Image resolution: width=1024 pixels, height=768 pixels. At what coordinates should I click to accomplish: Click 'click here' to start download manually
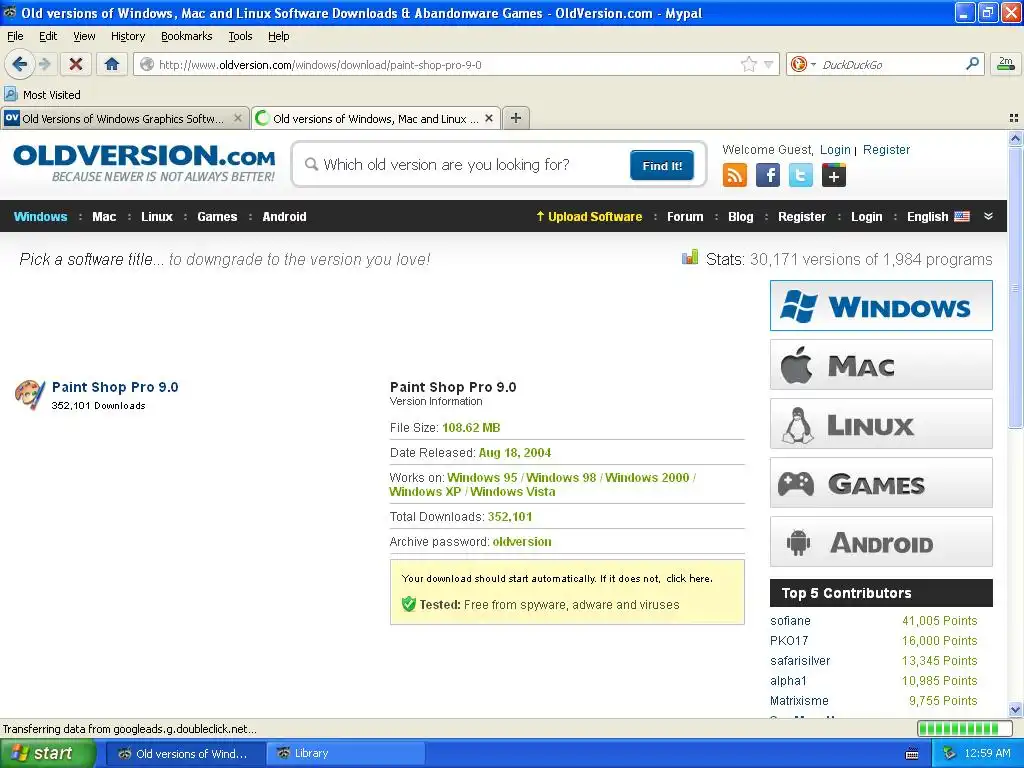coord(689,579)
